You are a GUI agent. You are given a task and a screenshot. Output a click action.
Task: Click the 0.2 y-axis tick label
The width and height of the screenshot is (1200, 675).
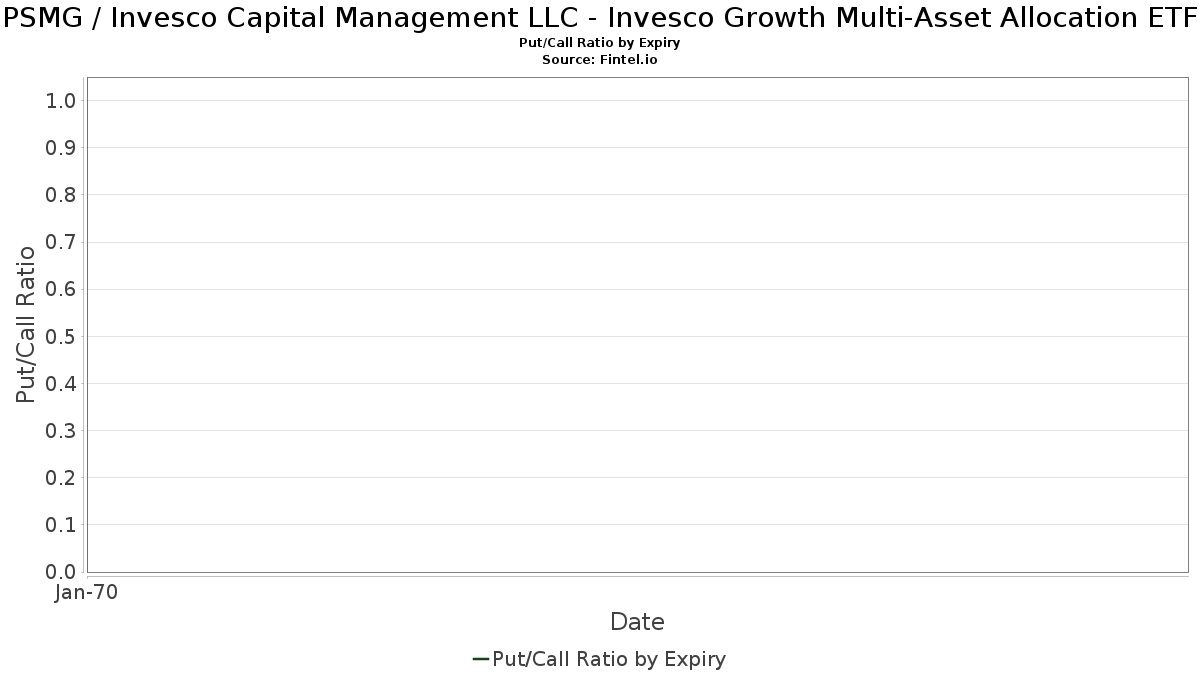pyautogui.click(x=61, y=477)
